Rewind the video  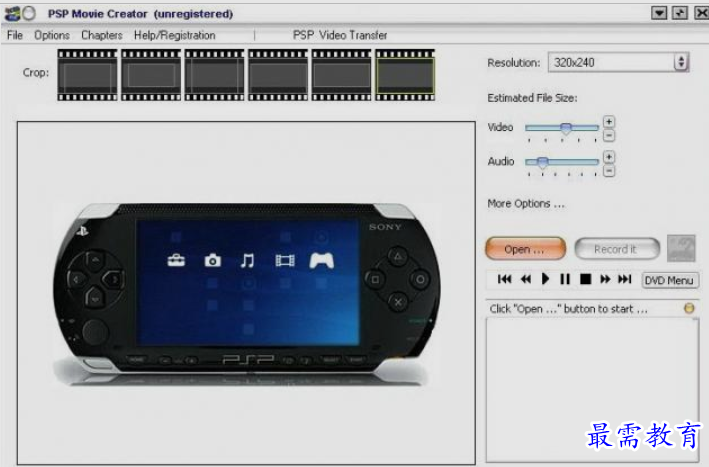525,279
